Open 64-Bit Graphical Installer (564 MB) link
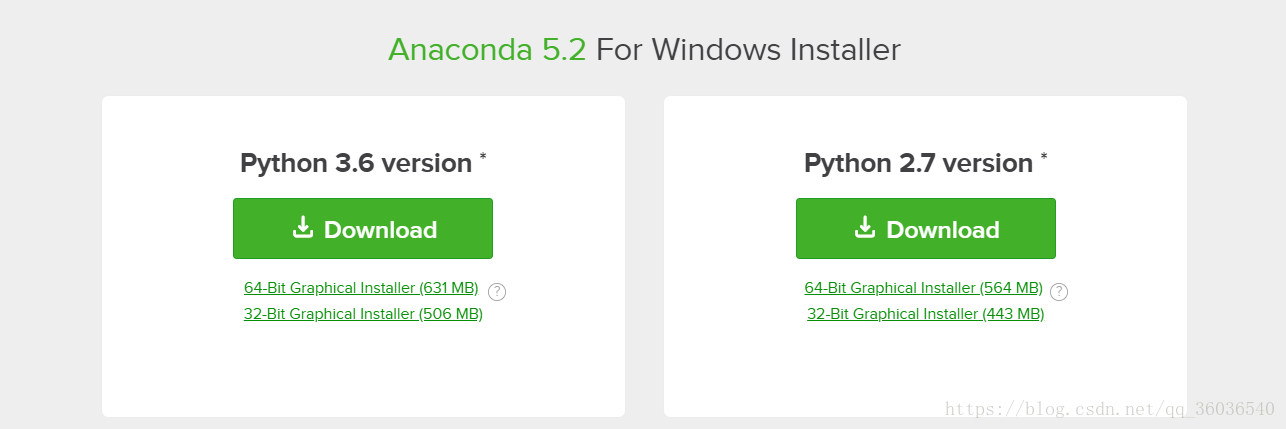This screenshot has width=1286, height=429. 923,288
